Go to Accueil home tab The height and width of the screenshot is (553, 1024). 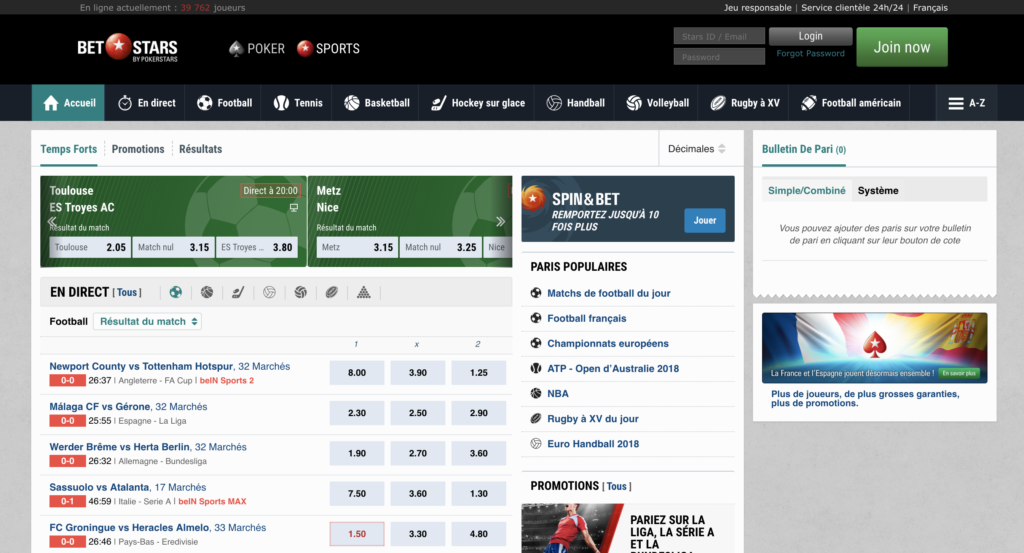(69, 103)
